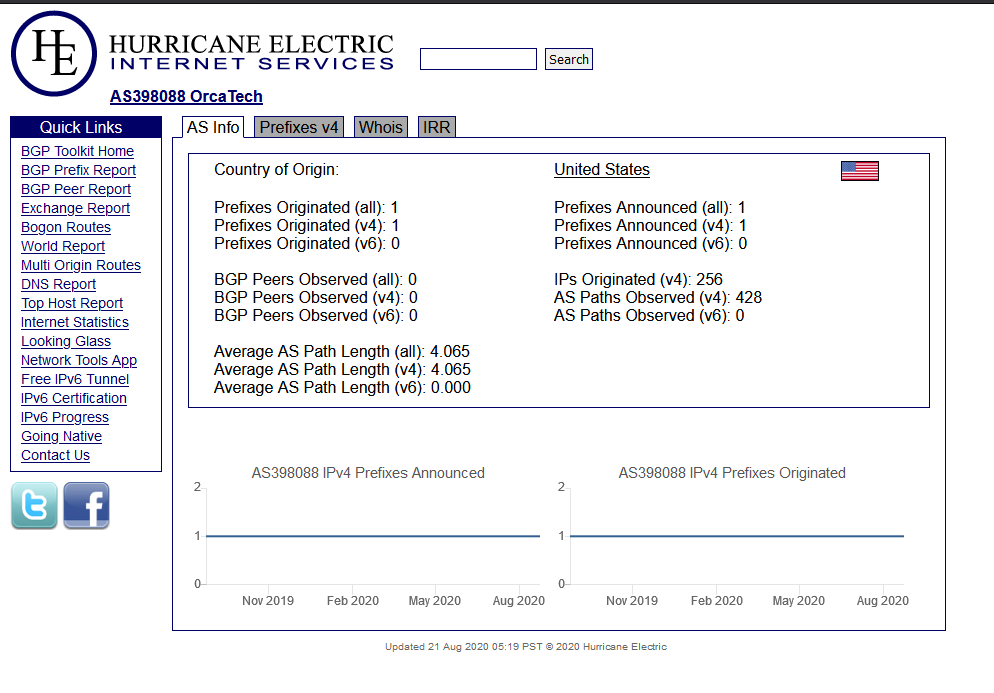Click 'Average AS Path Length (all): 4.065'
994x693 pixels.
click(342, 351)
